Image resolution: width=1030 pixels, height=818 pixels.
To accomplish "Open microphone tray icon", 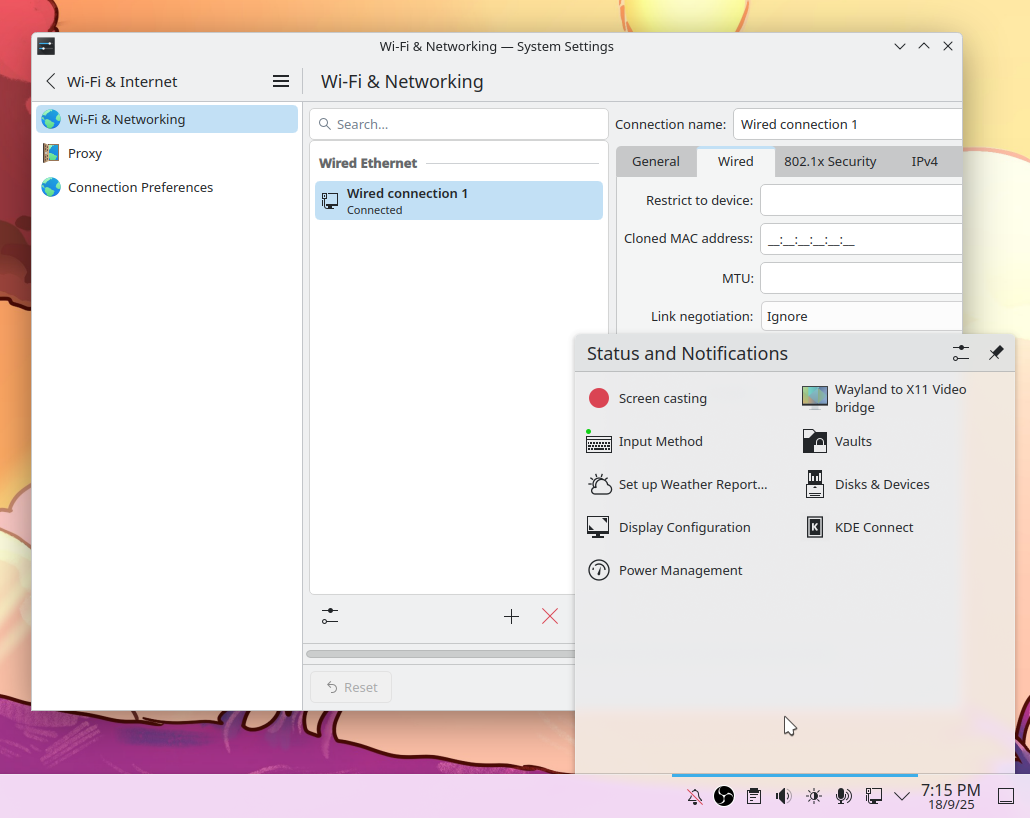I will pos(843,796).
